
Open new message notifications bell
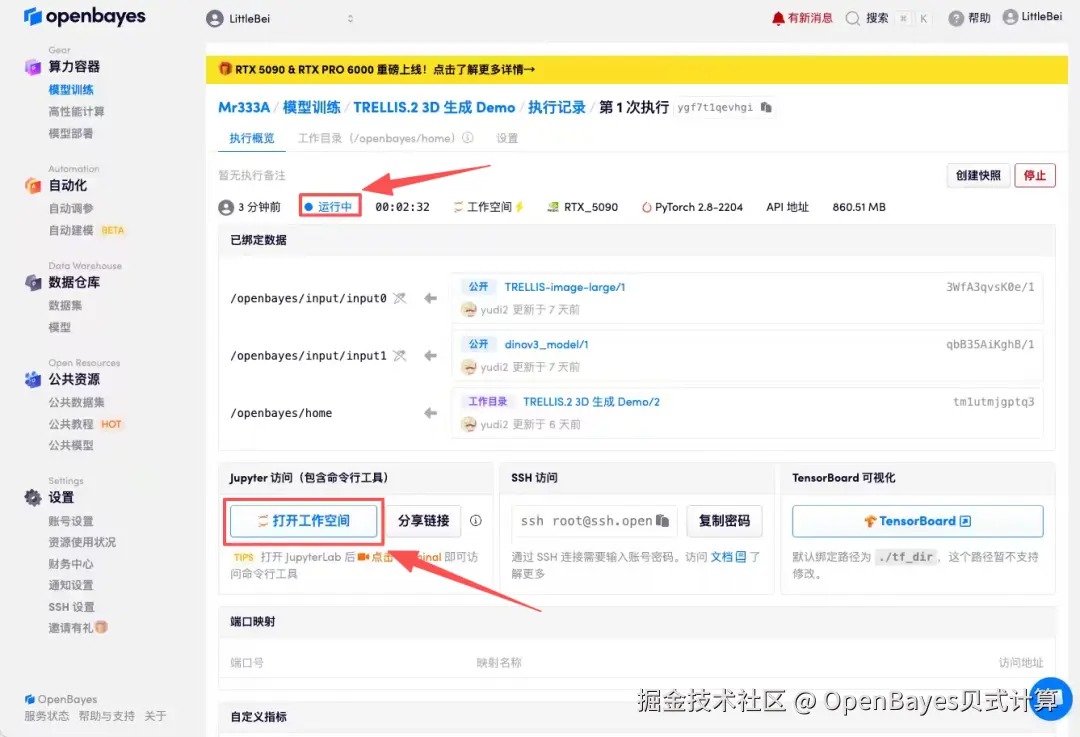click(802, 18)
